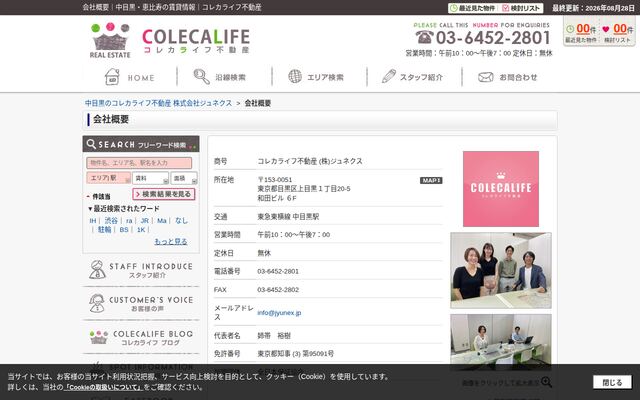Open STAFF INTRODUCE sidebar banner
Viewport: 640px width, 400px height.
(141, 270)
